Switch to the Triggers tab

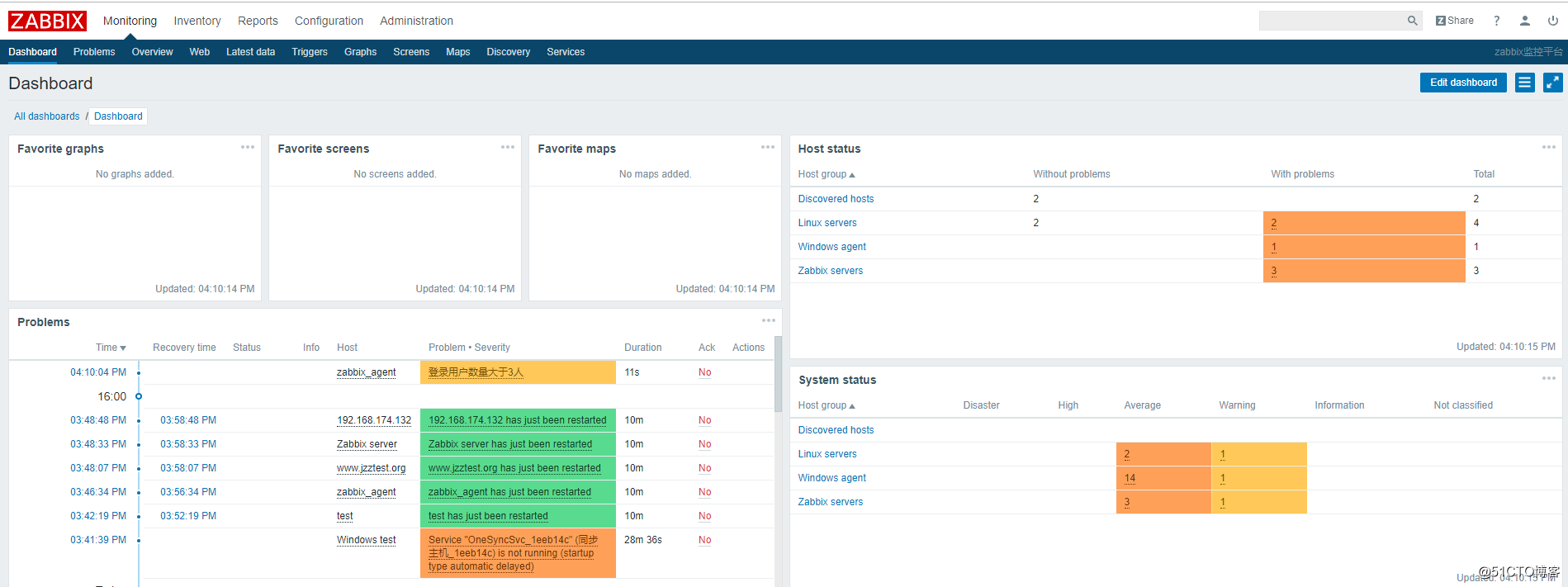pos(310,52)
